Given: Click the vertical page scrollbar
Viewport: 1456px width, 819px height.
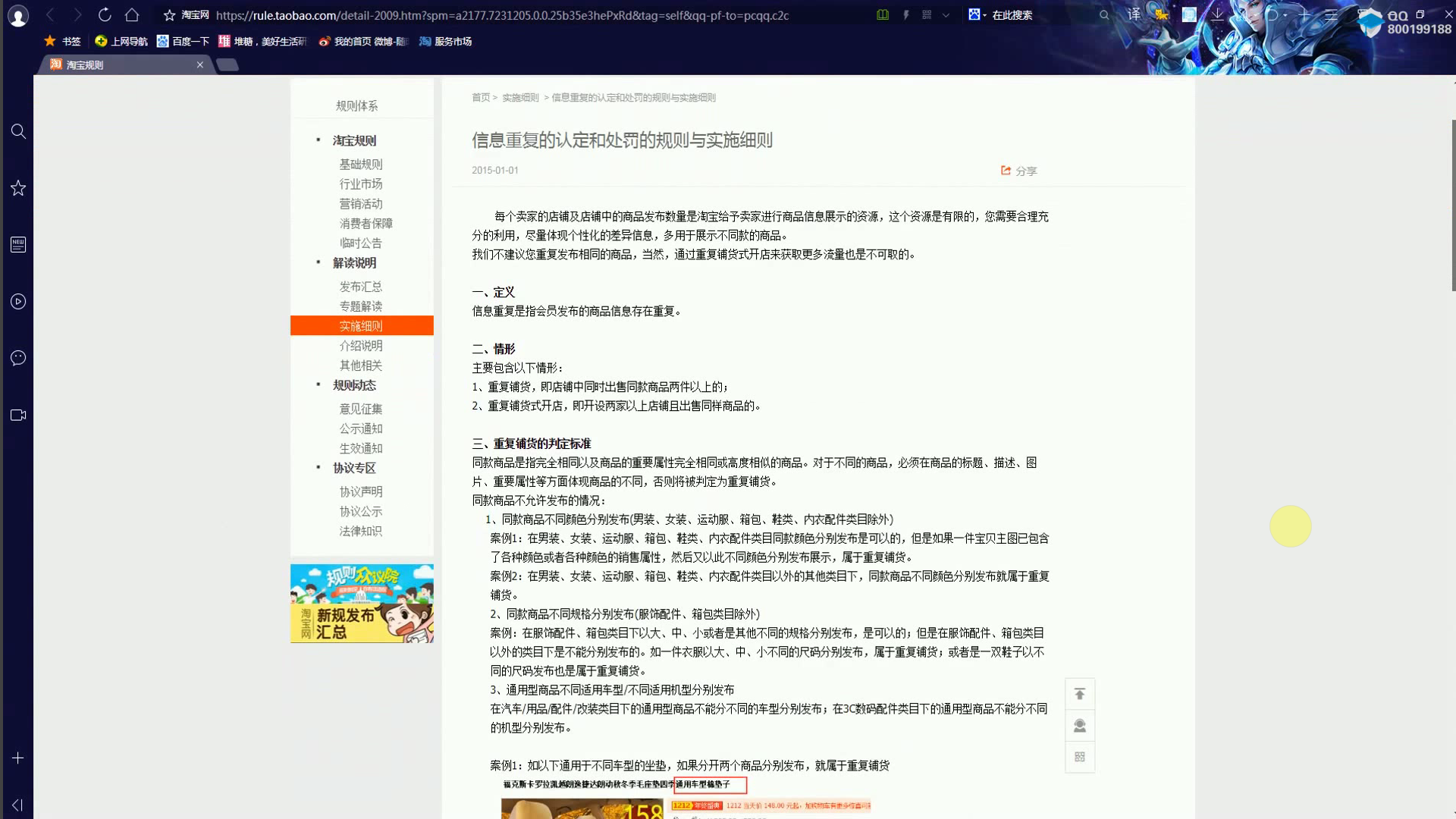Looking at the screenshot, I should 1453,205.
